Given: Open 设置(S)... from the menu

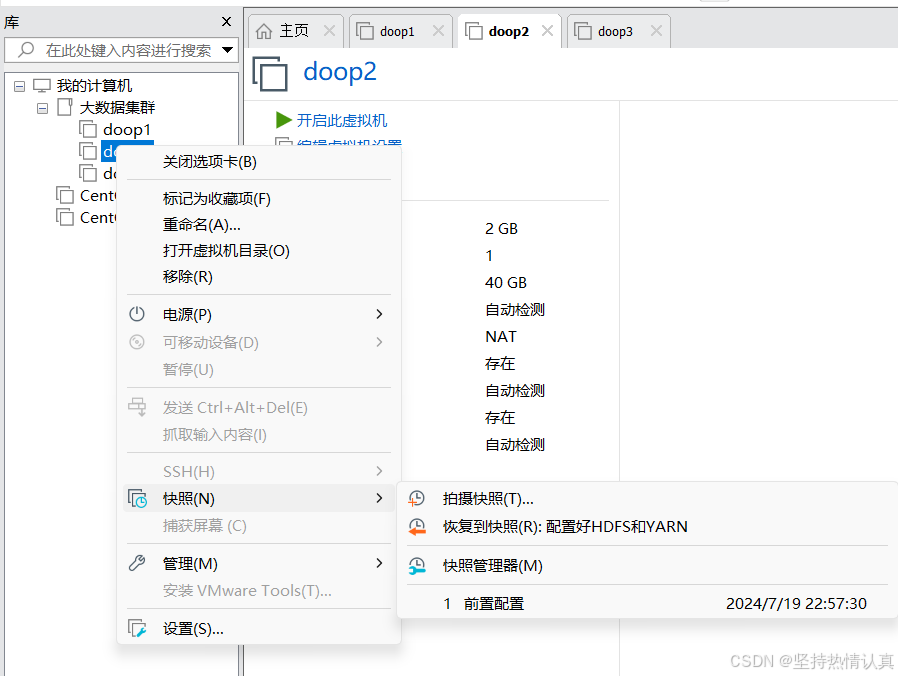Looking at the screenshot, I should 259,628.
